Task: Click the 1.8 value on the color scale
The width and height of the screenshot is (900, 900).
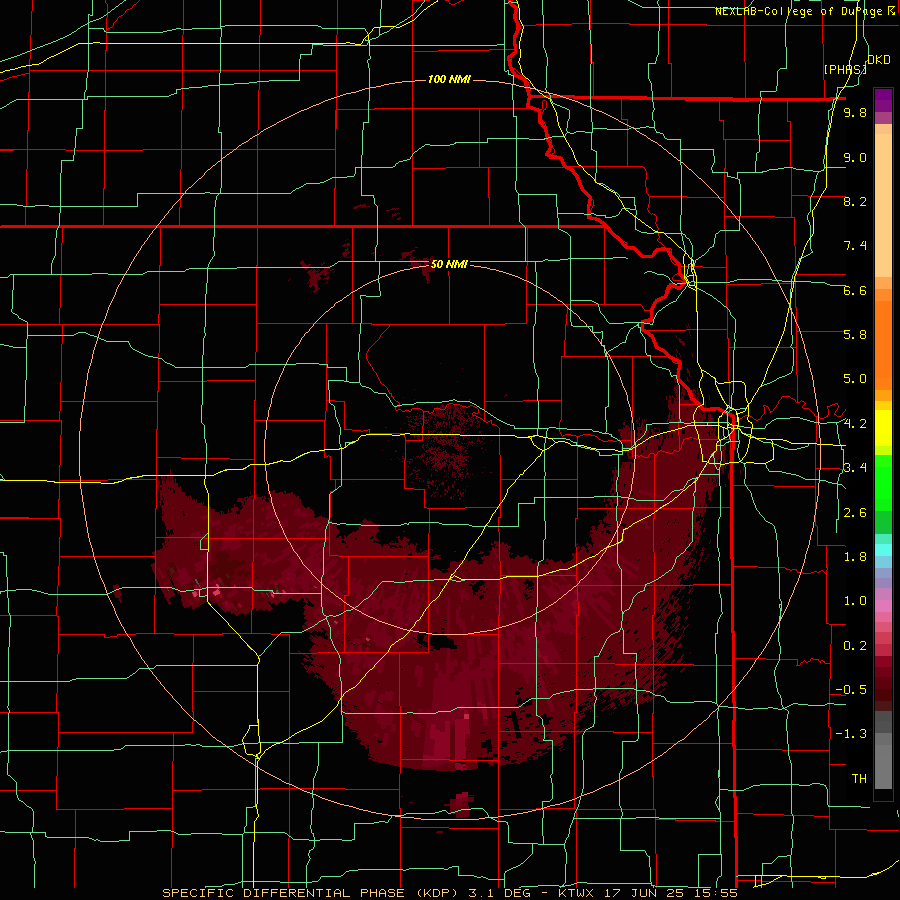Action: (855, 556)
